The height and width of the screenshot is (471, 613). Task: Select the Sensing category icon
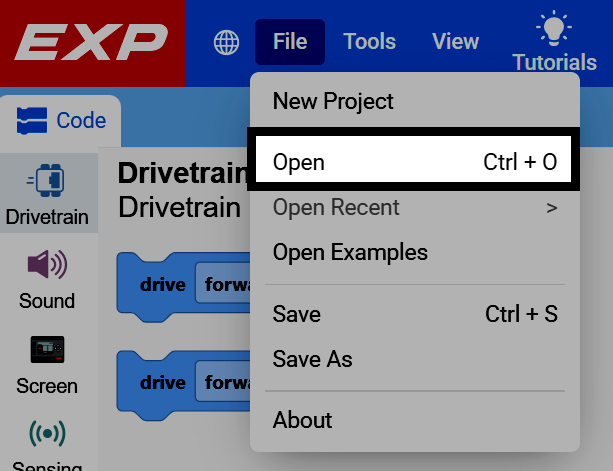47,433
